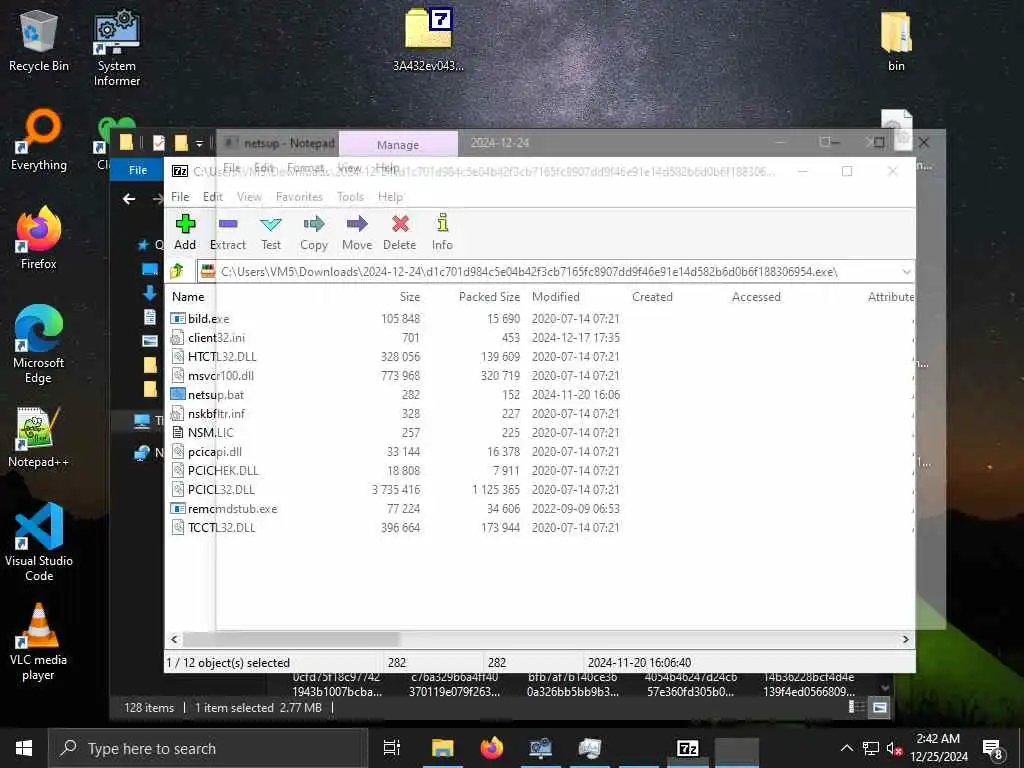Go back in the Explorer window
The height and width of the screenshot is (768, 1024).
pos(129,199)
